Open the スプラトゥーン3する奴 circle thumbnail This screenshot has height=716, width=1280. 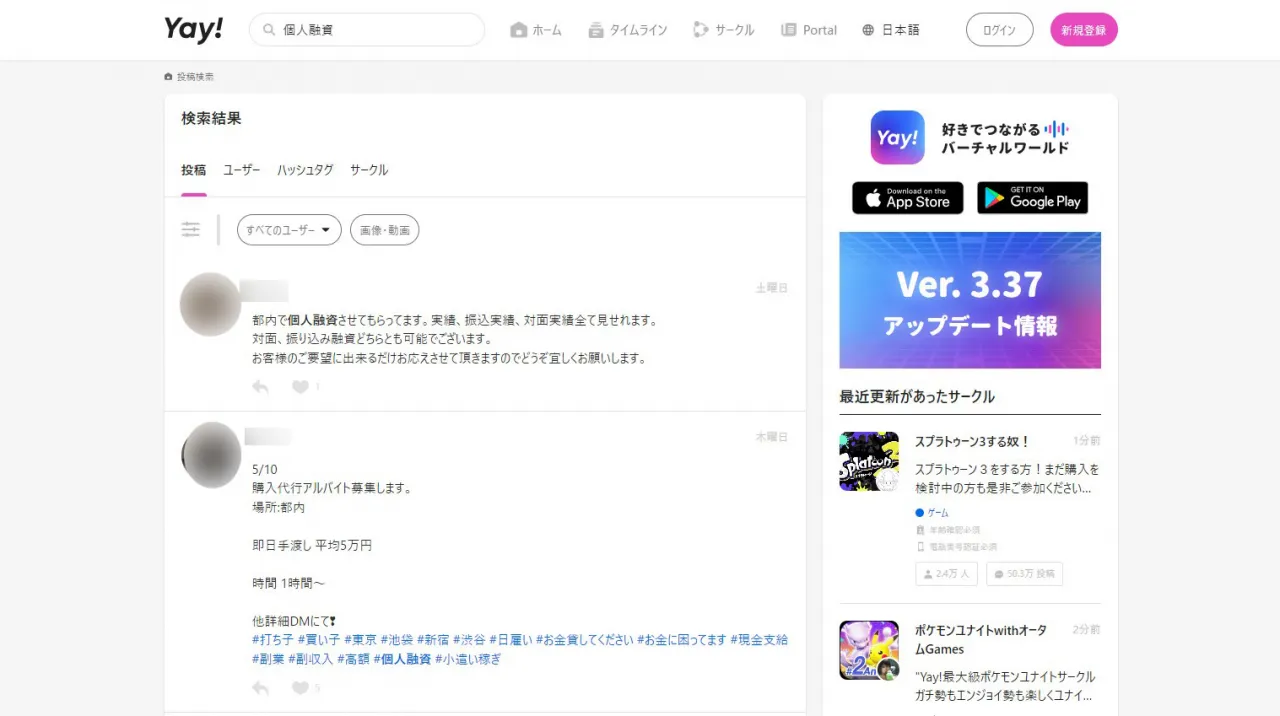click(x=868, y=461)
